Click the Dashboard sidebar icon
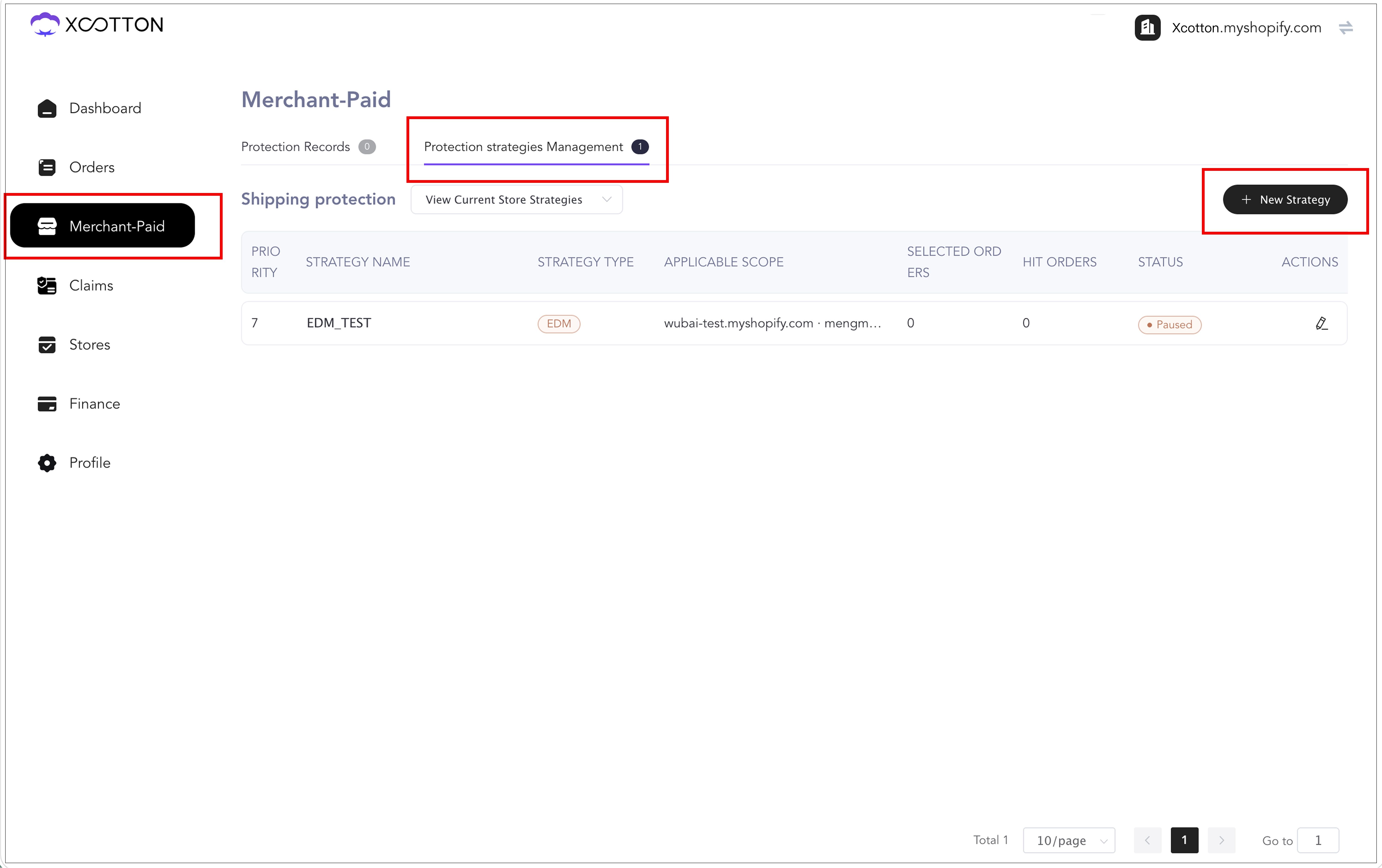Viewport: 1382px width, 868px height. pyautogui.click(x=47, y=108)
